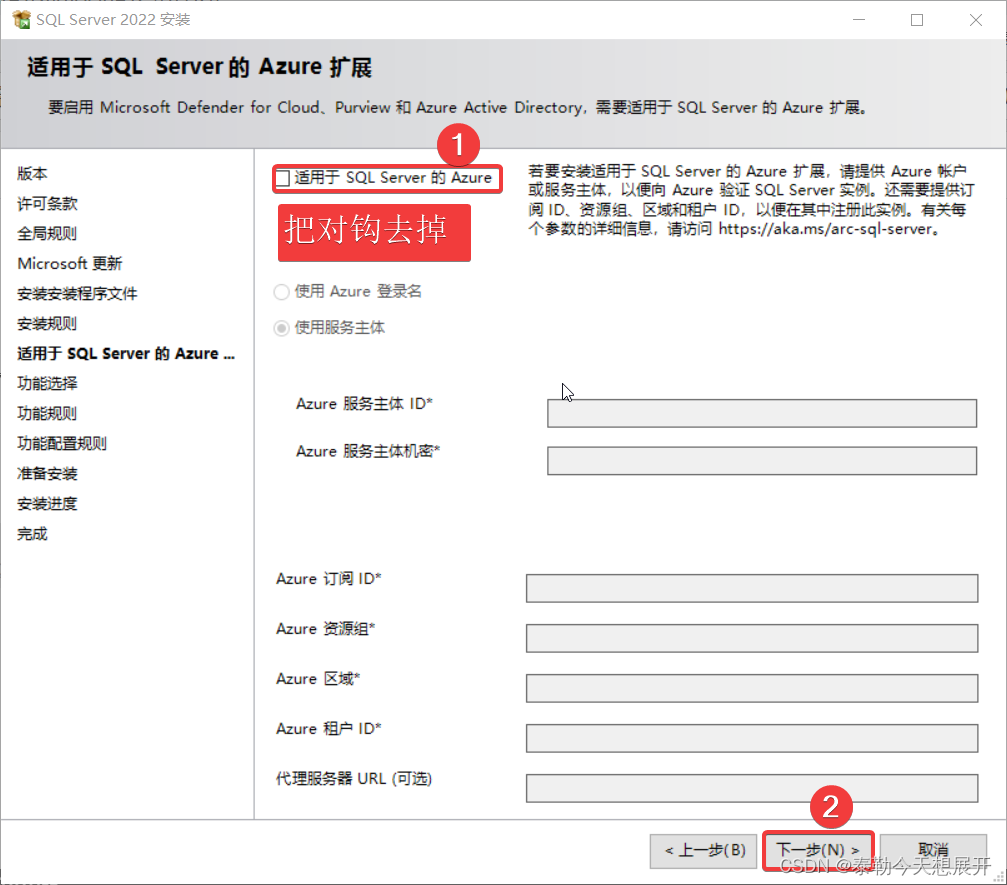Click the Azure 服务主体 ID input field
The image size is (1007, 885).
coord(762,414)
